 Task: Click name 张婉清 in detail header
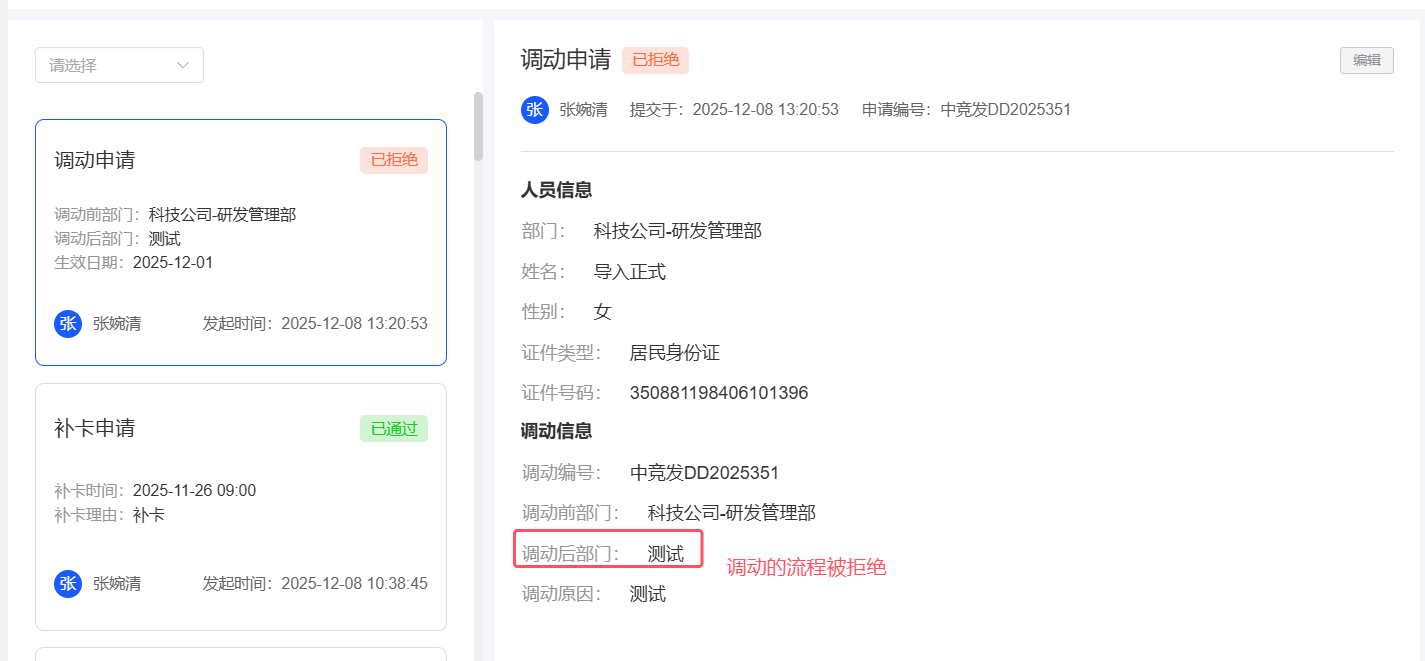(x=584, y=110)
